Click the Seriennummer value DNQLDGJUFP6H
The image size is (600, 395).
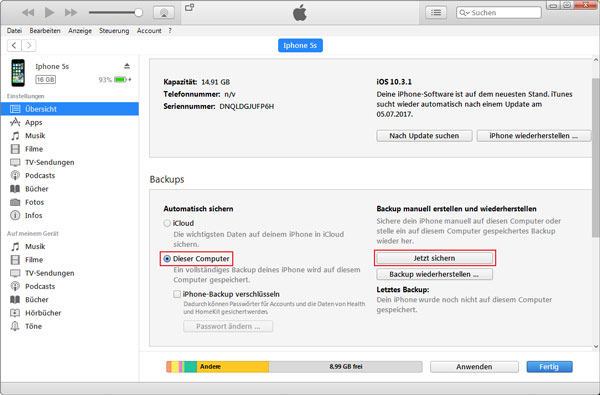tap(246, 106)
